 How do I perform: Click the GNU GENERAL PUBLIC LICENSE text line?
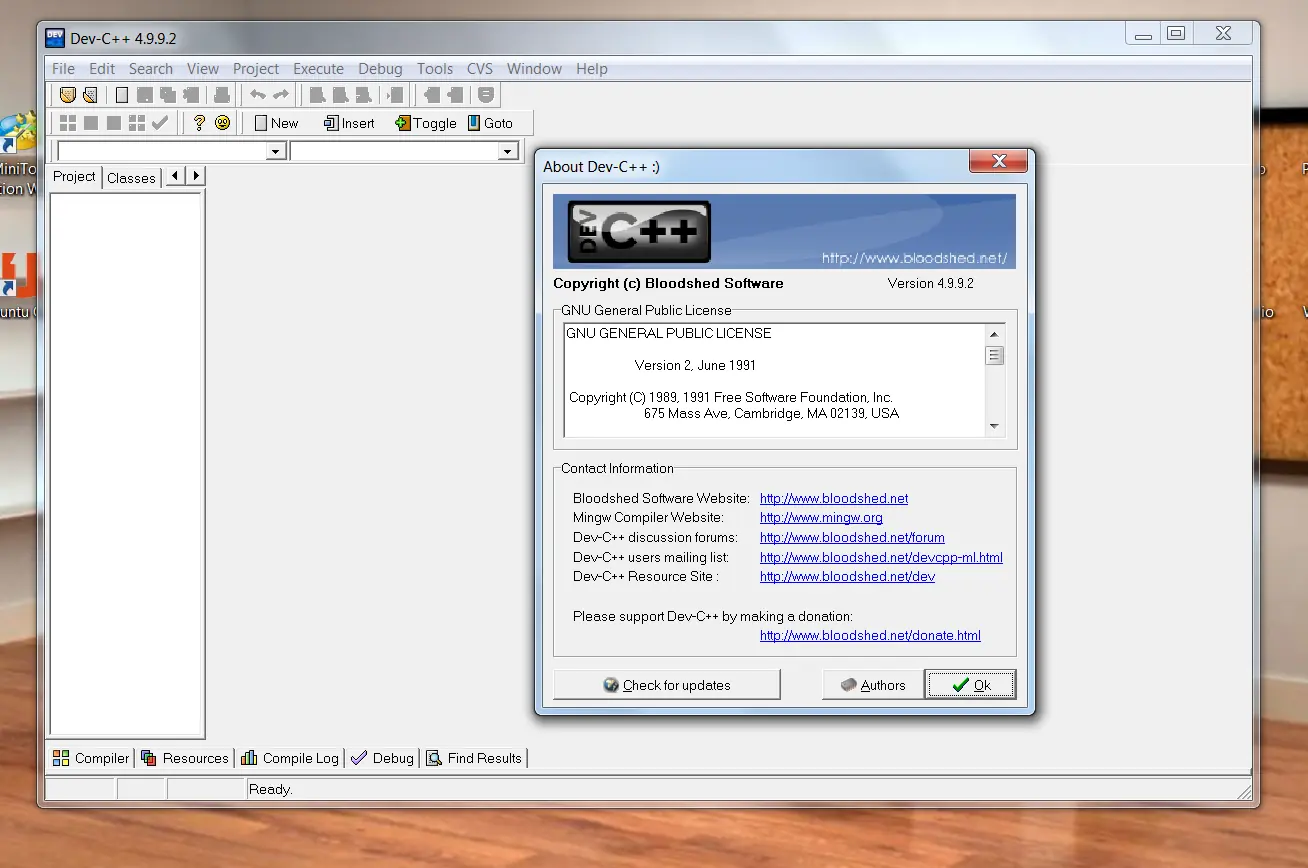[669, 333]
